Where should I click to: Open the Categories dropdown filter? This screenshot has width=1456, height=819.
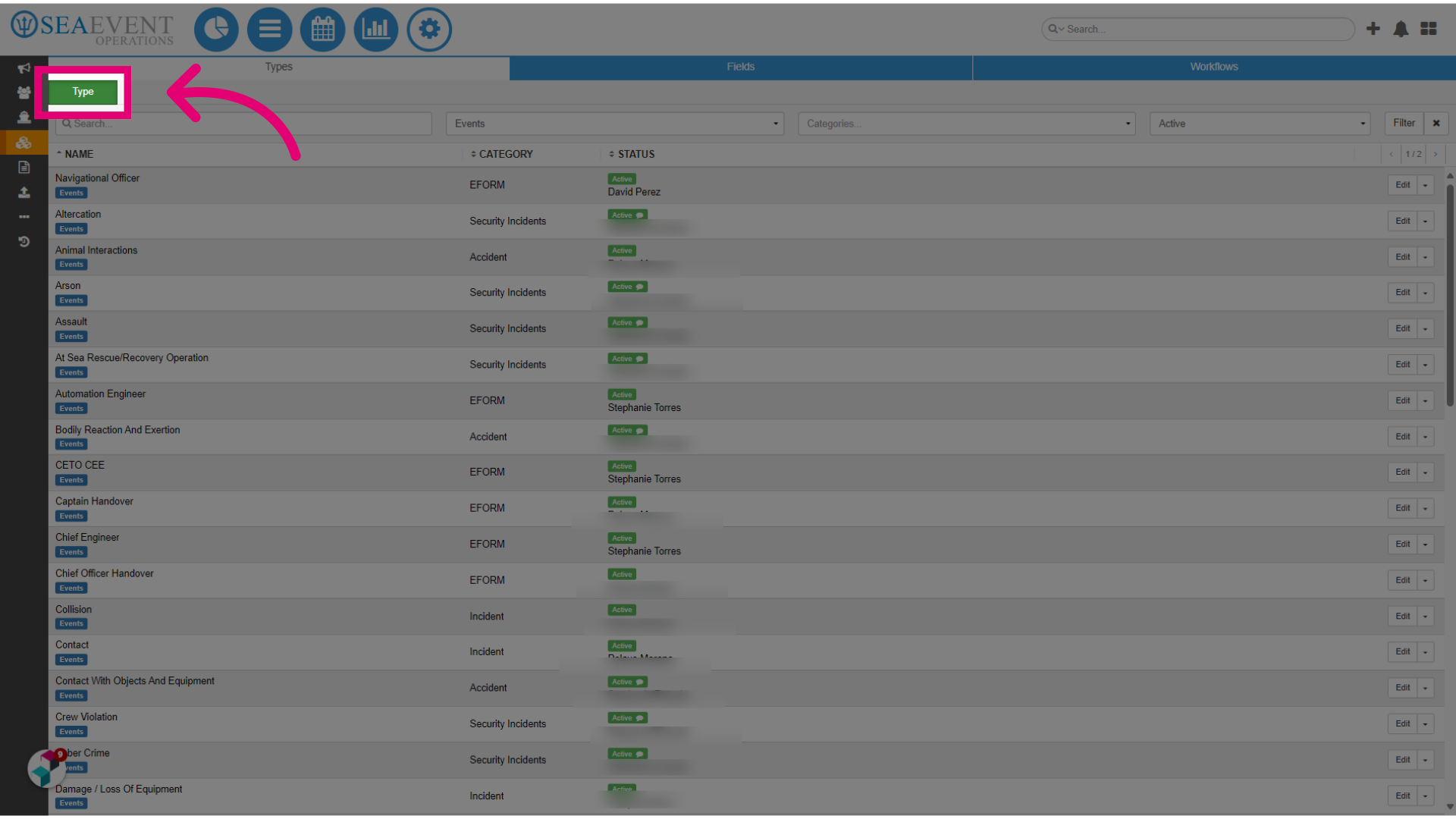966,124
